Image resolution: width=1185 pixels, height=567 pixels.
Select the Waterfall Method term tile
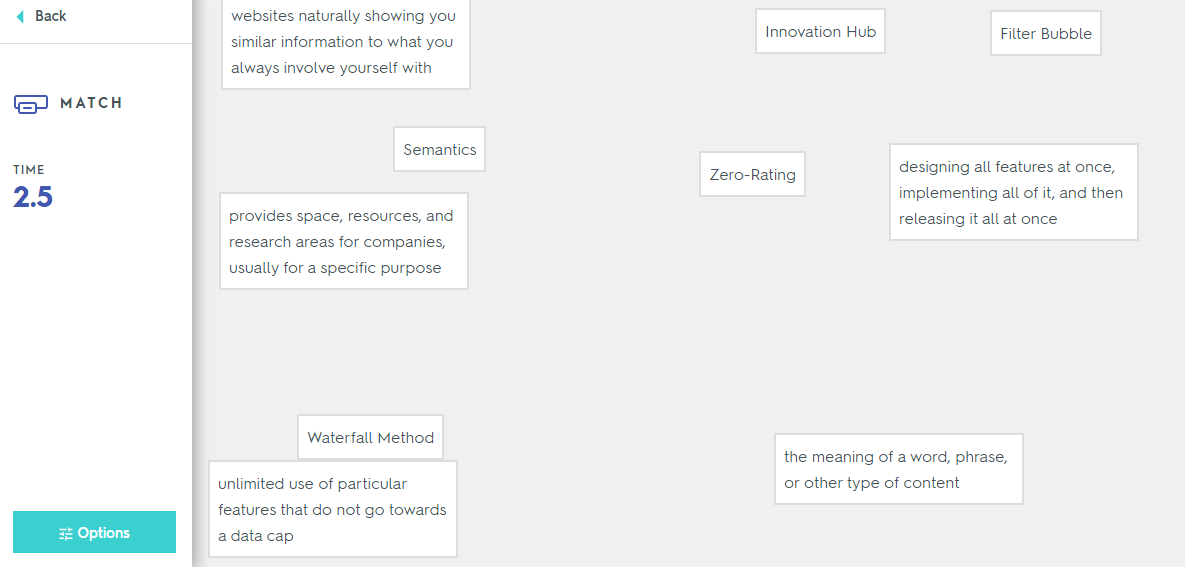tap(370, 437)
